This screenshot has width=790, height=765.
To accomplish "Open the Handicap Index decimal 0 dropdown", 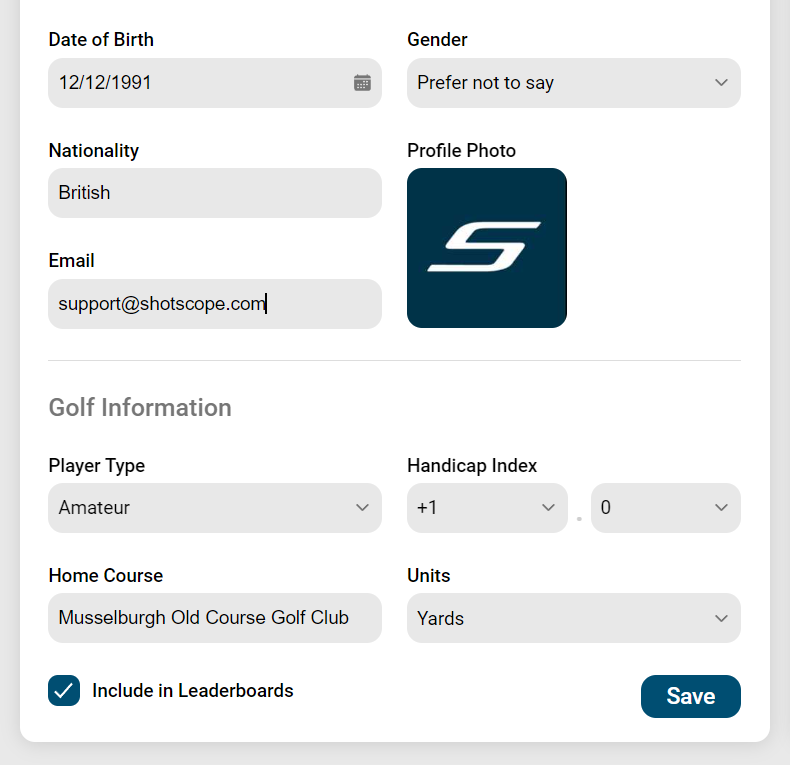I will click(666, 507).
